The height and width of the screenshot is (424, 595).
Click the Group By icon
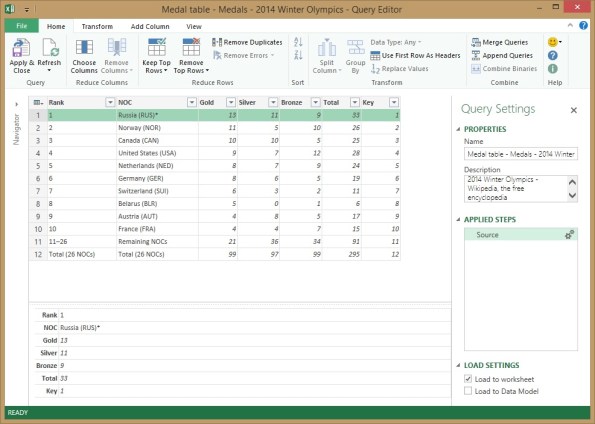(x=356, y=48)
